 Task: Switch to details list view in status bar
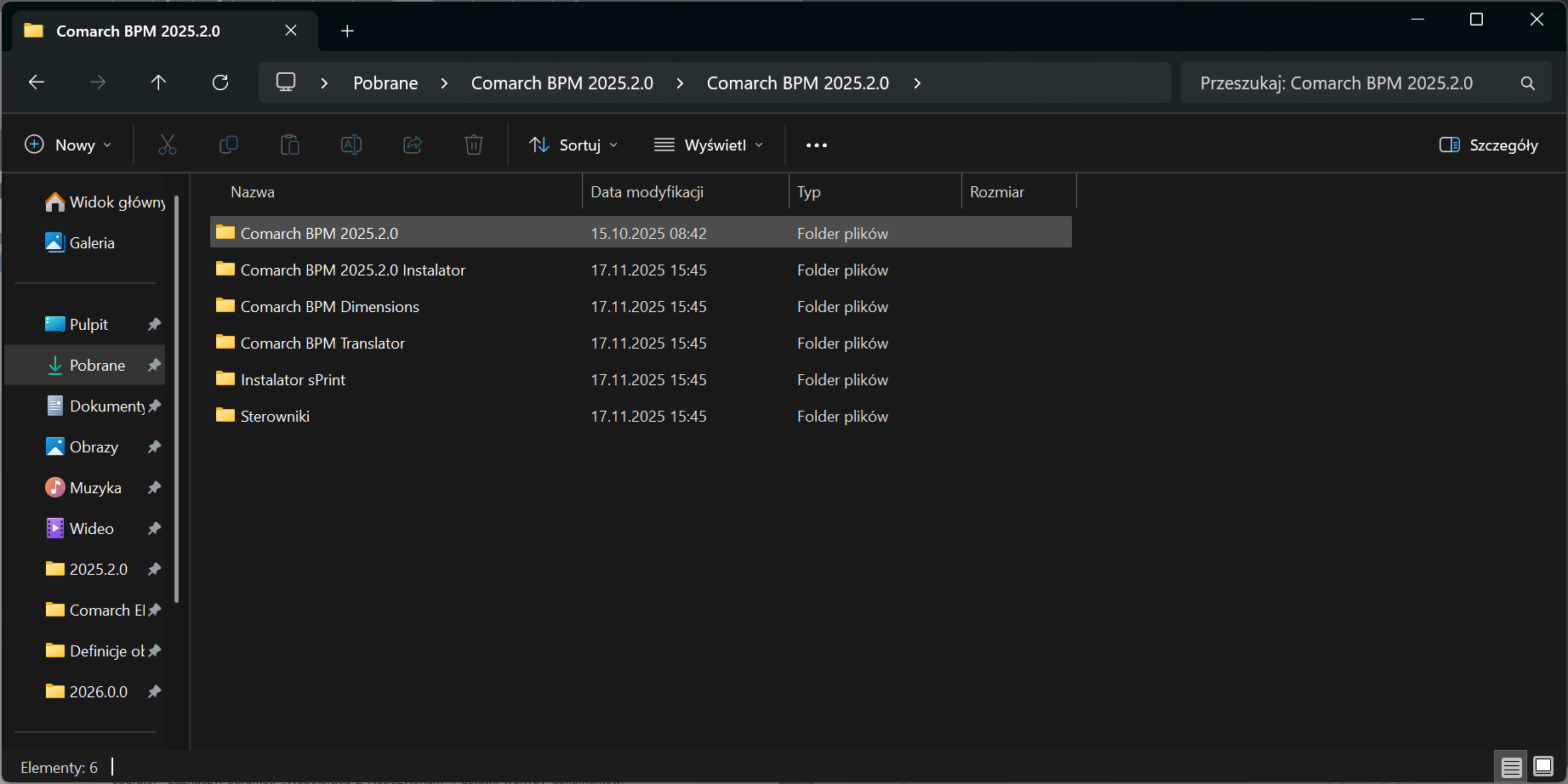pyautogui.click(x=1512, y=767)
